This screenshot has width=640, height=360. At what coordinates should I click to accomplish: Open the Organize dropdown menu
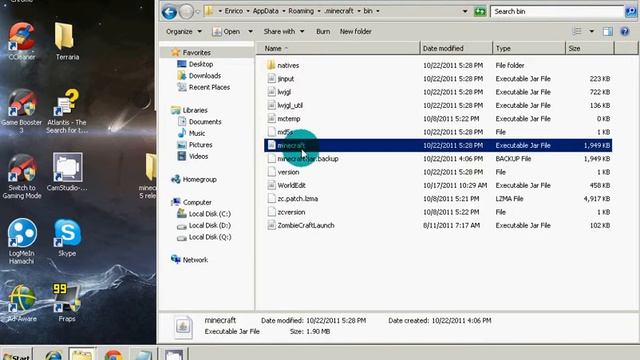(x=184, y=31)
